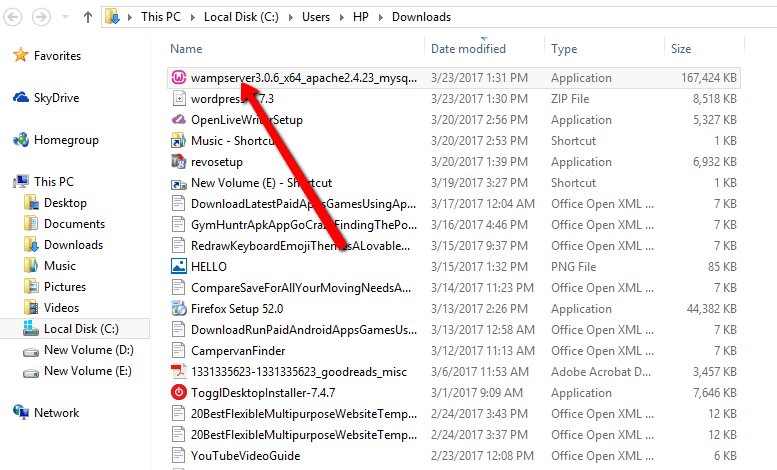Select This PC in navigation pane
Viewport: 777px width, 470px height.
54,182
